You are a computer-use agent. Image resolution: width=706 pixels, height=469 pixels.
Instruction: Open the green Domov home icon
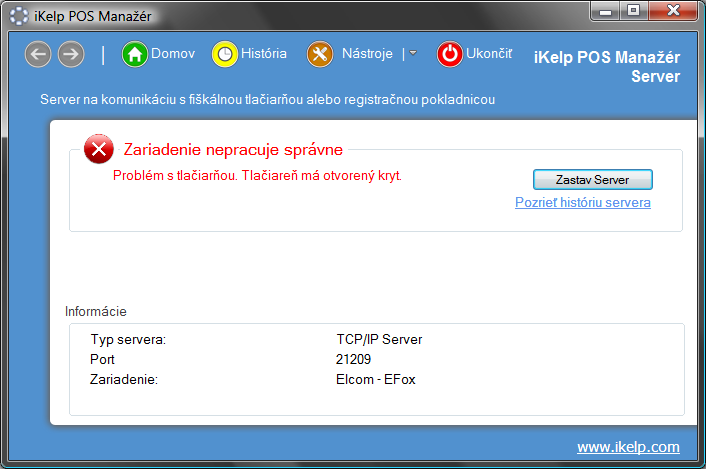click(x=135, y=54)
